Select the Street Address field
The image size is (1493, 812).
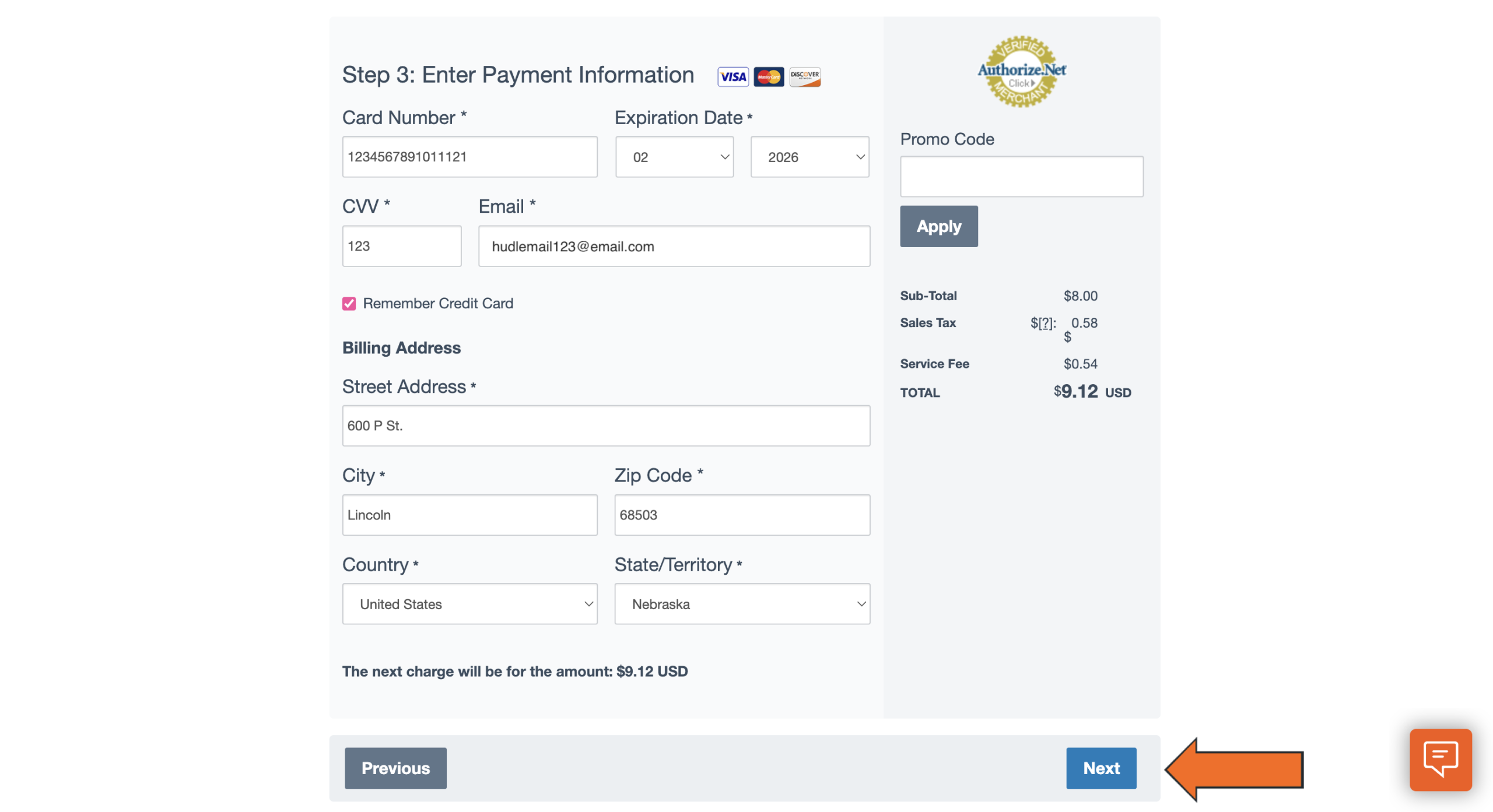[605, 426]
